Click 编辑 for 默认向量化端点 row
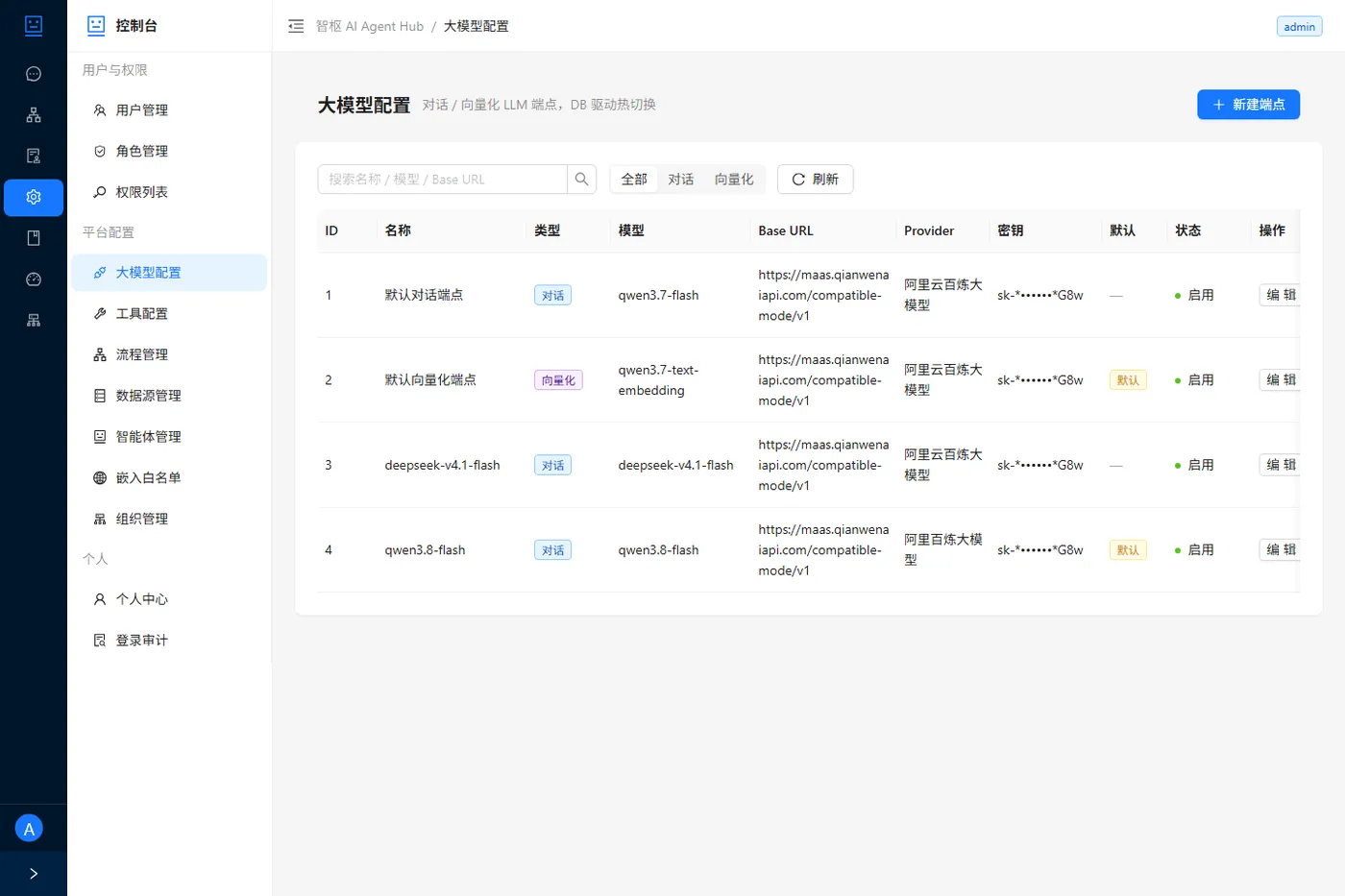This screenshot has width=1345, height=896. pyautogui.click(x=1280, y=379)
